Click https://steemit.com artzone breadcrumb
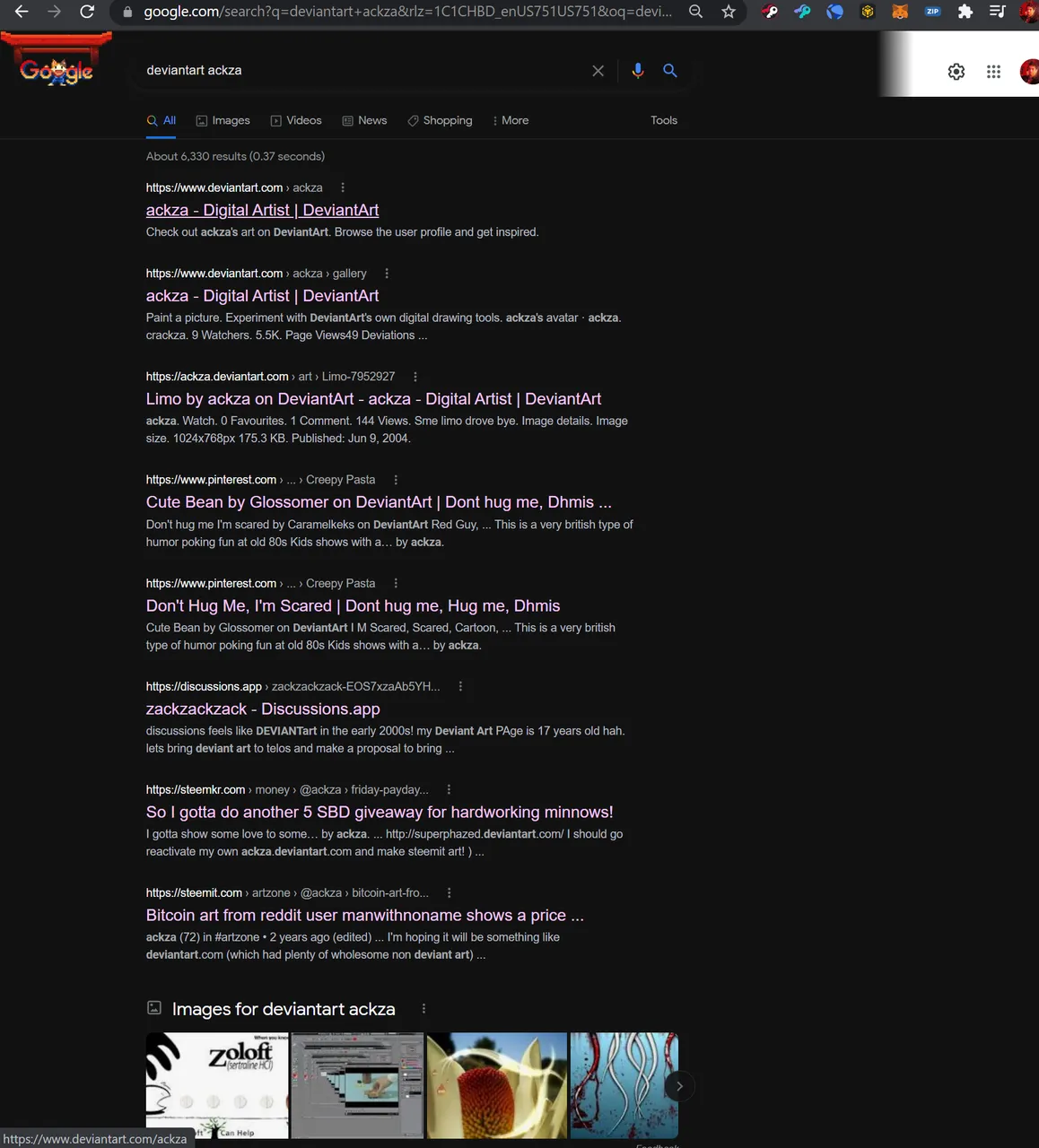 tap(287, 892)
